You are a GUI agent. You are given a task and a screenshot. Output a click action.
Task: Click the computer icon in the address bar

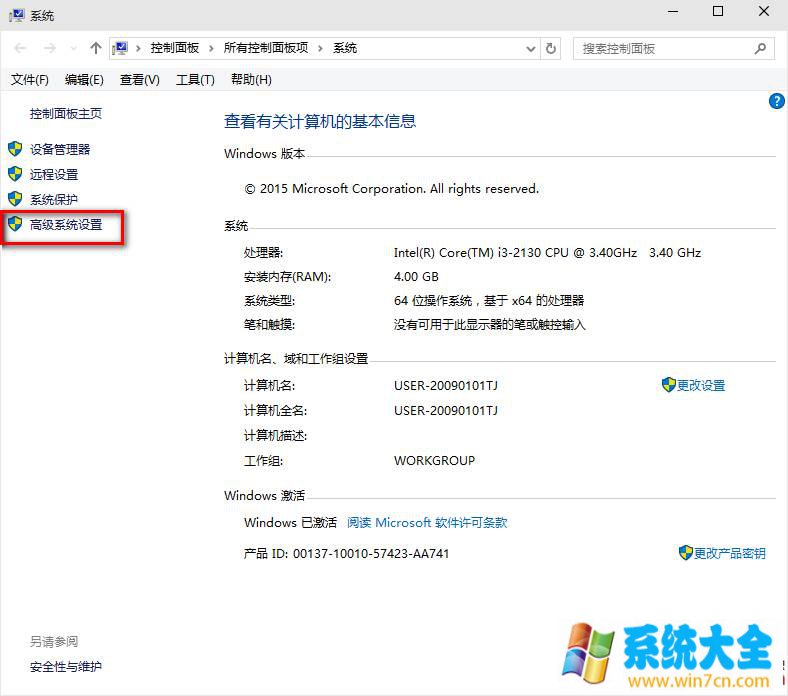coord(120,48)
